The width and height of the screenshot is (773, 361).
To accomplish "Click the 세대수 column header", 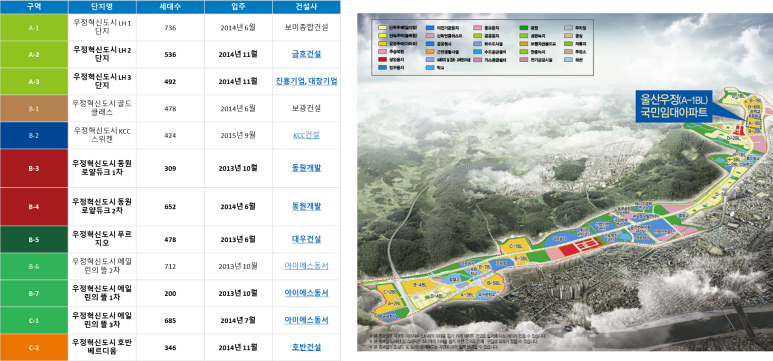I will 170,7.
